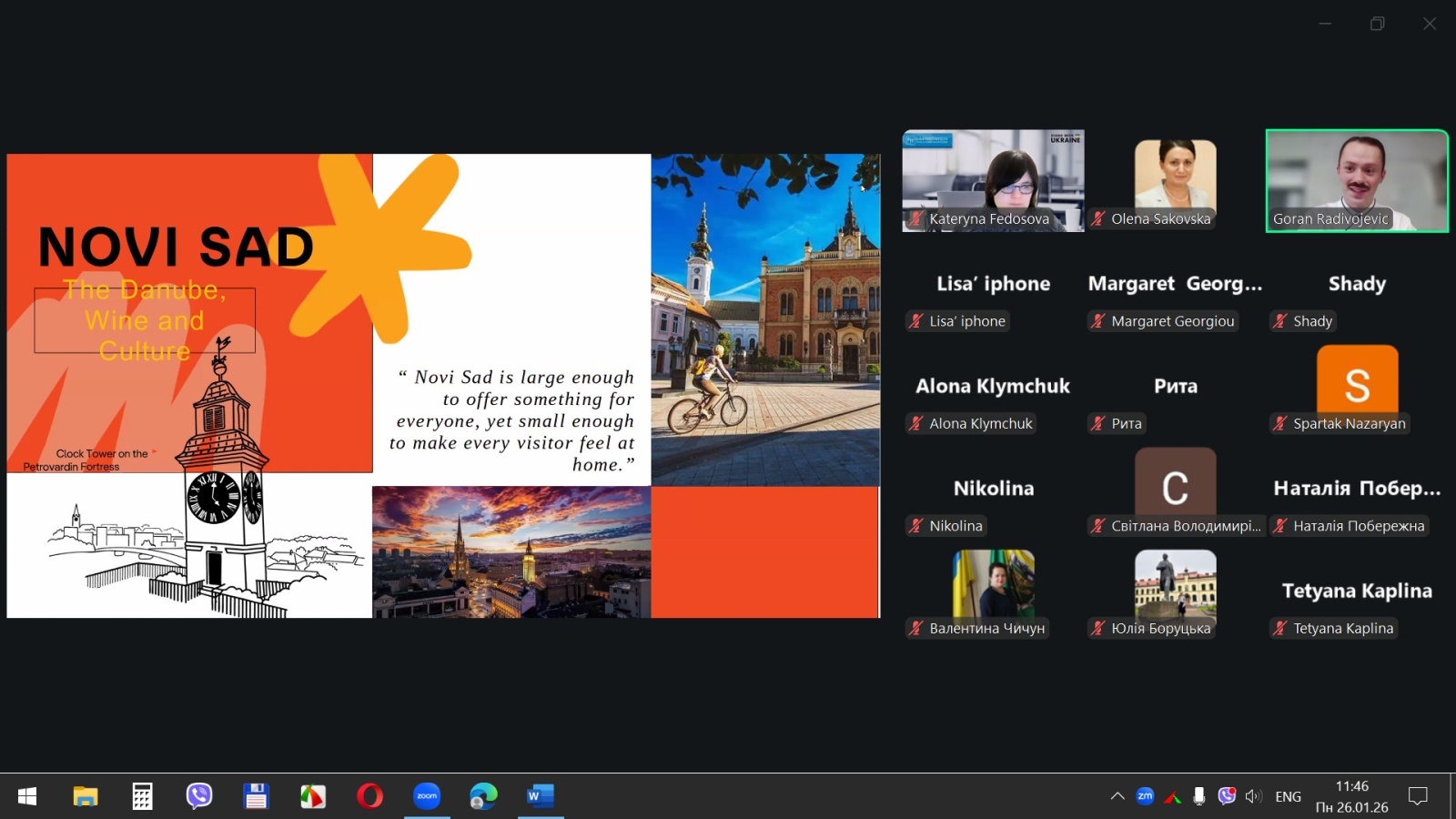Launch the Opera browser from taskbar

(x=369, y=796)
